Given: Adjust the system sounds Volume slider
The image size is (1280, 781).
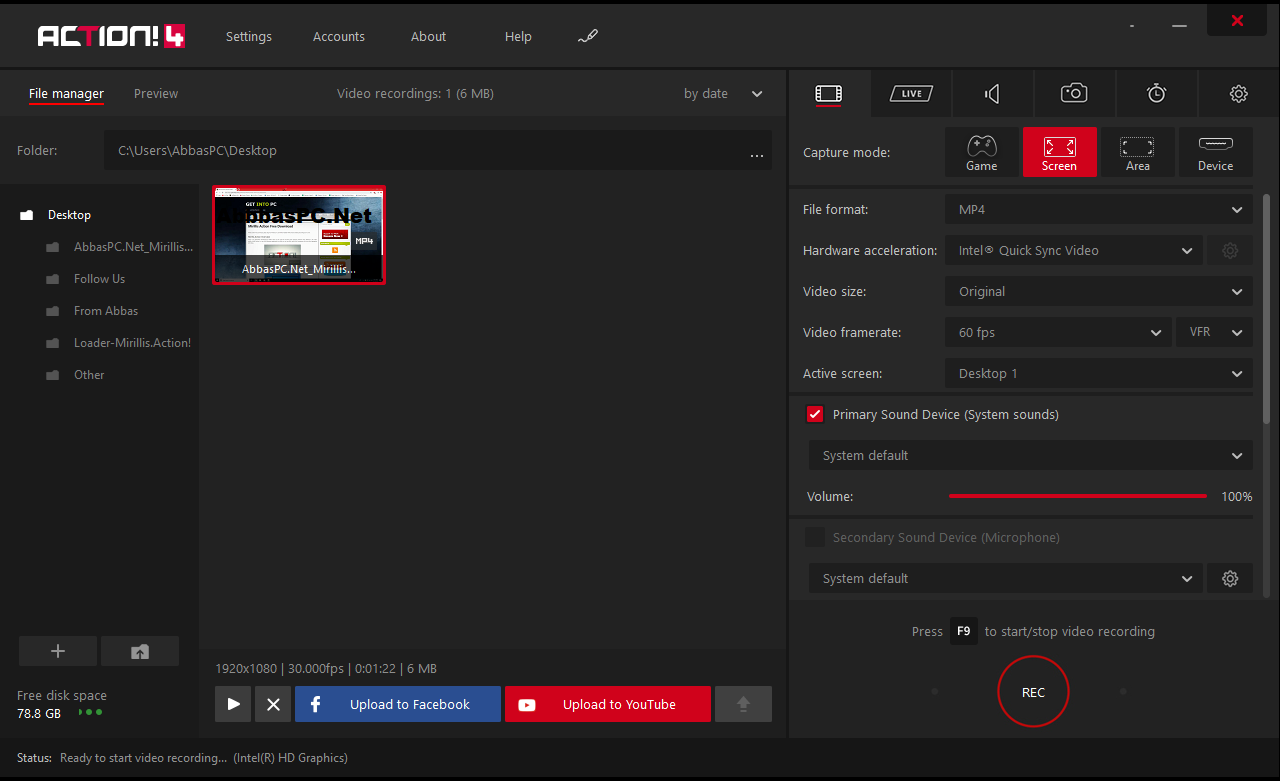Looking at the screenshot, I should 1078,496.
